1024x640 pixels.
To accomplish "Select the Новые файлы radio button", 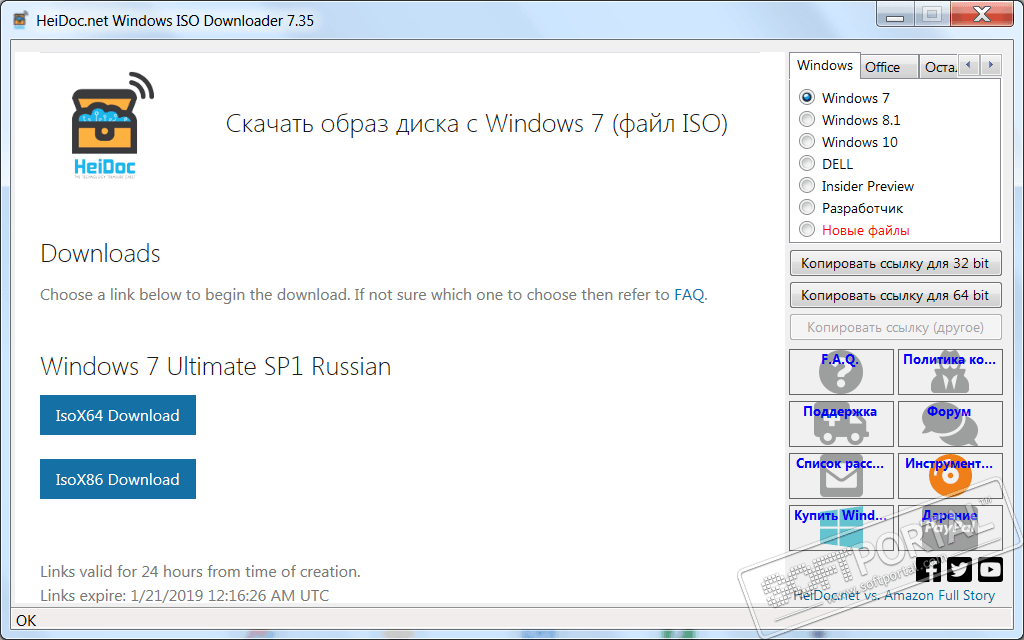I will coord(807,230).
